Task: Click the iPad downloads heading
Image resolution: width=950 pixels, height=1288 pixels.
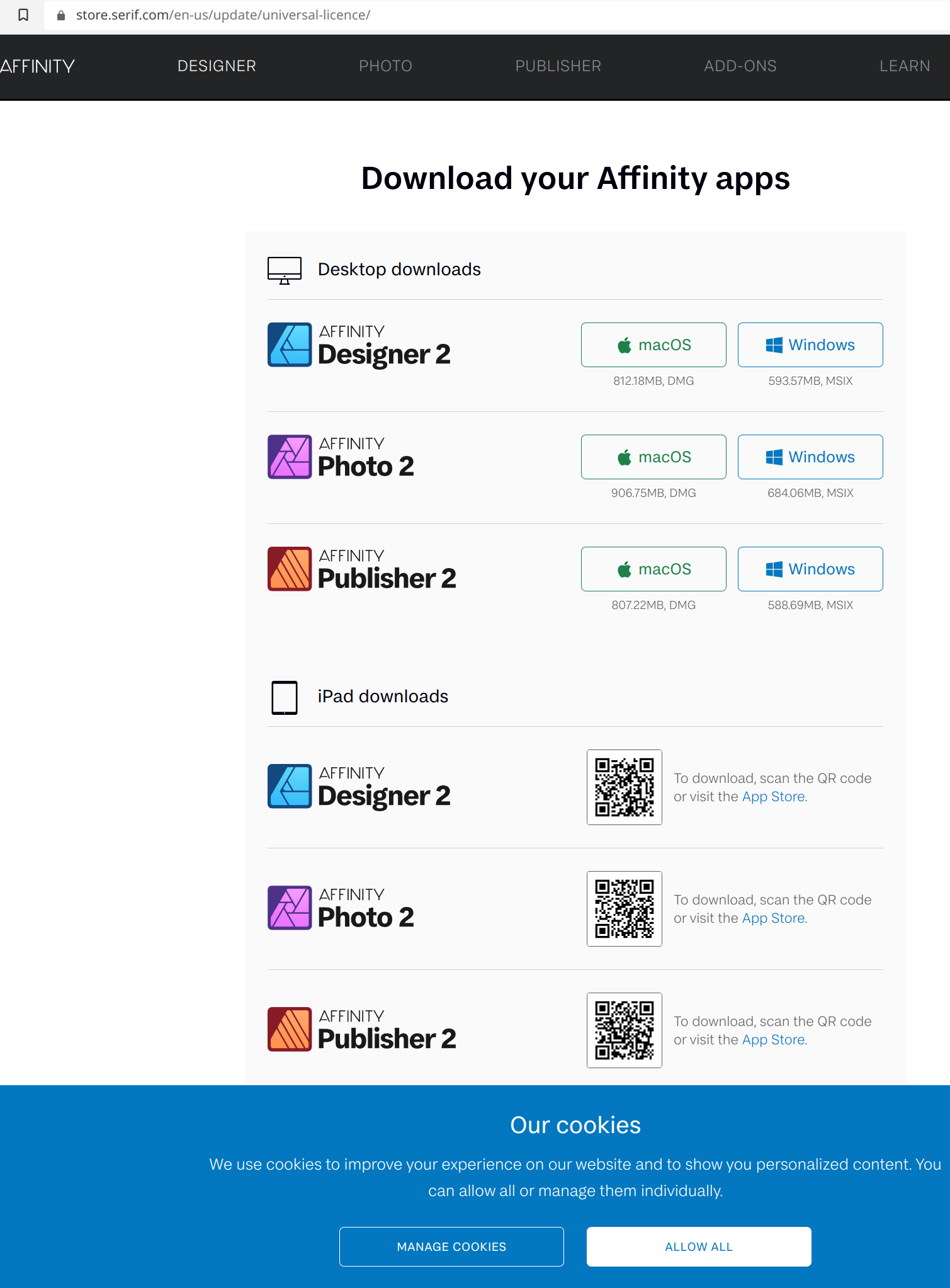Action: (383, 697)
